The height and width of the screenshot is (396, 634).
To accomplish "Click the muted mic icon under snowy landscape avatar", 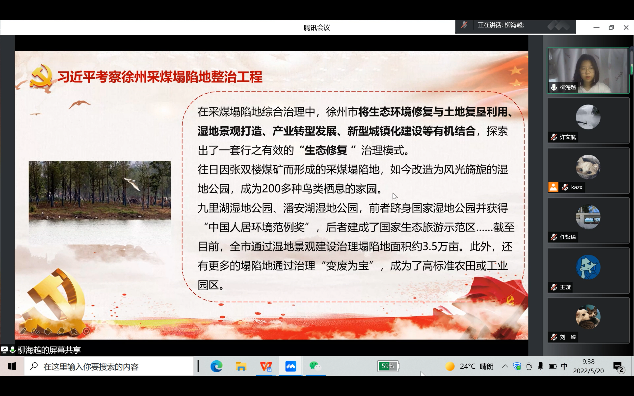I will point(554,137).
